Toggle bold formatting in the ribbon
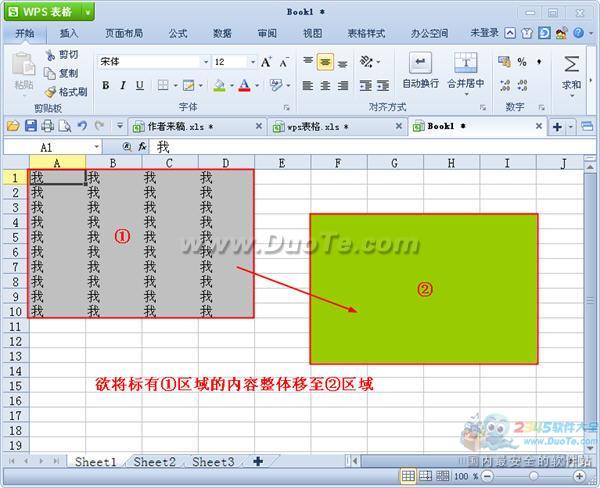 tap(106, 86)
